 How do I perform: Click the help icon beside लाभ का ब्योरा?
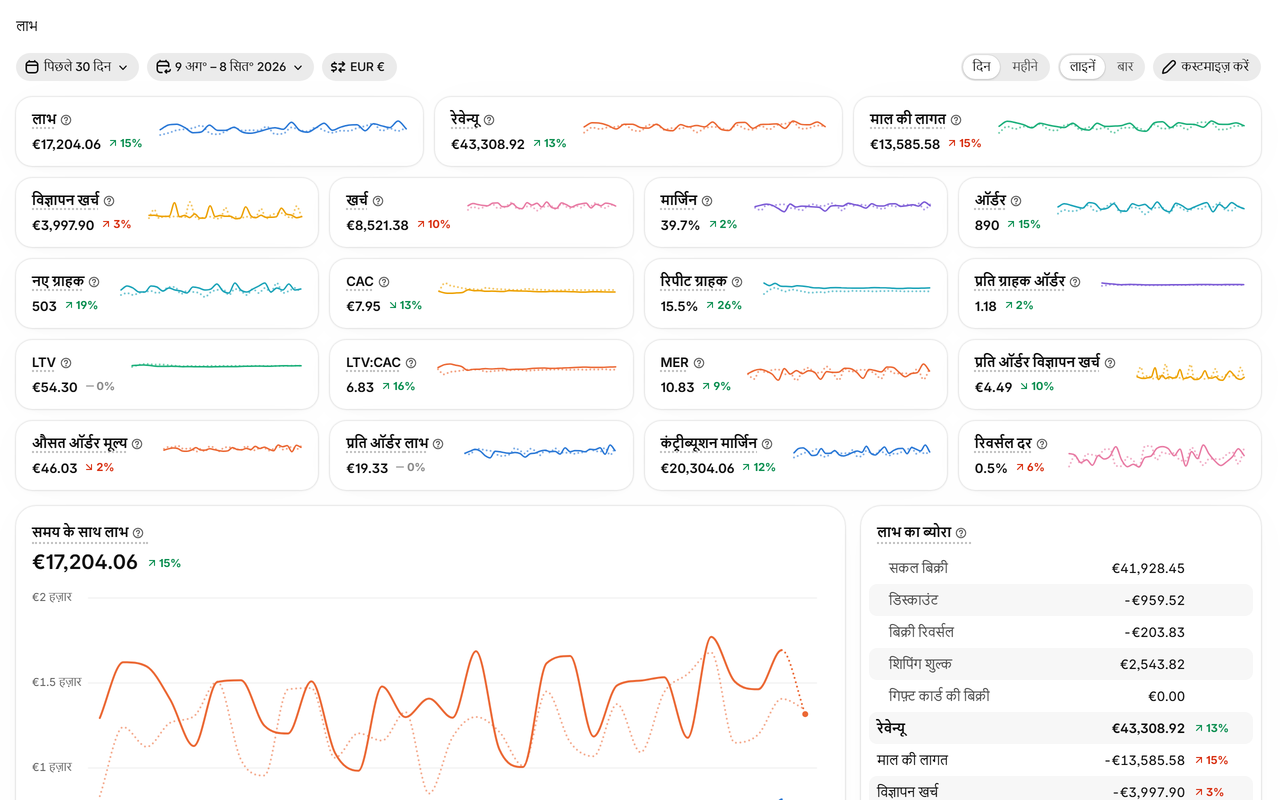pyautogui.click(x=961, y=533)
